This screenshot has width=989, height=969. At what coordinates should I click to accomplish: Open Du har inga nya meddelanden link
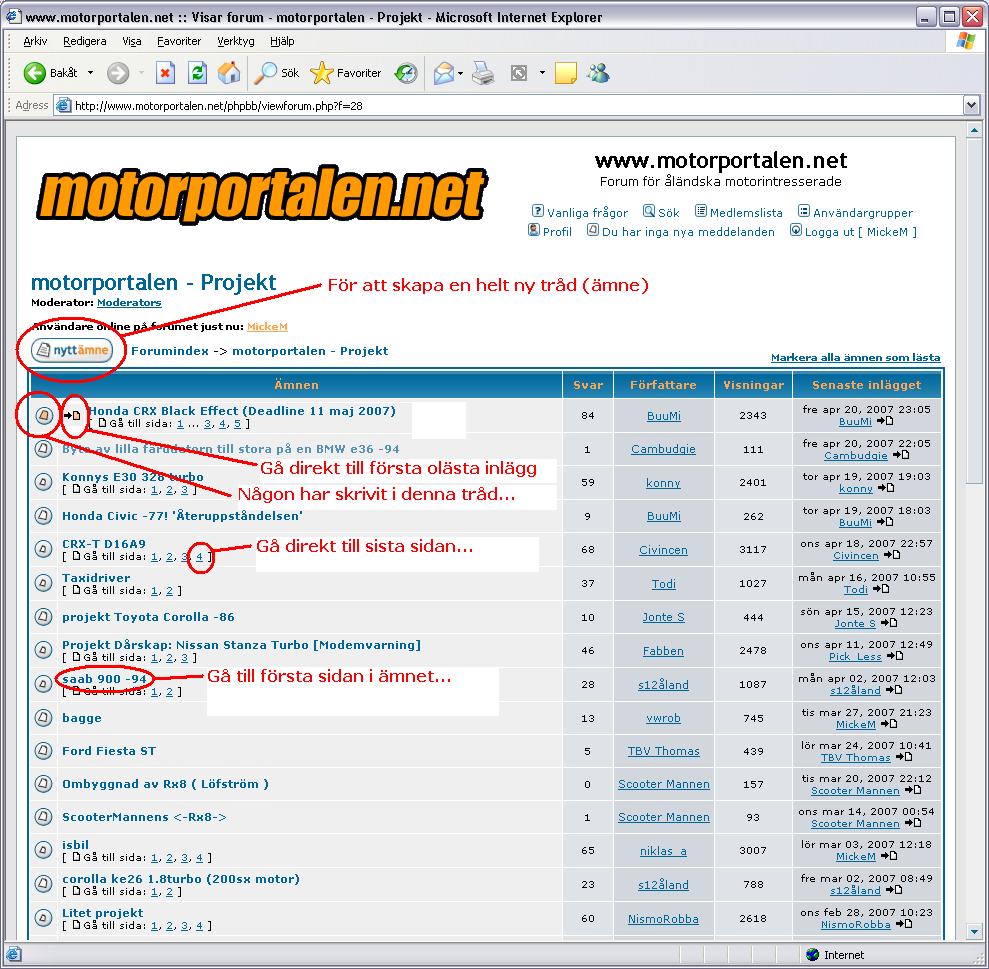coord(688,232)
